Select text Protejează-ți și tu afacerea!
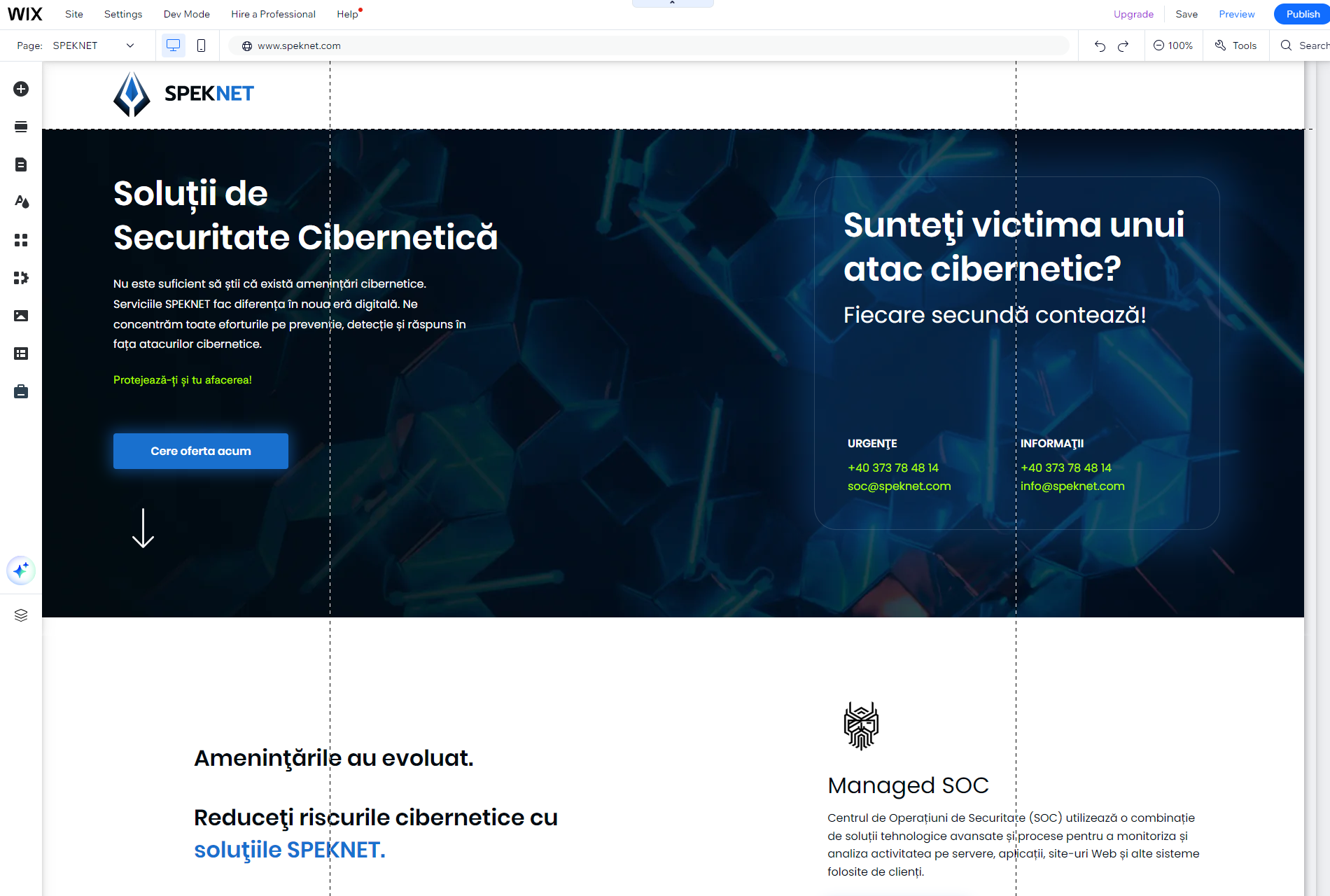The width and height of the screenshot is (1330, 896). [183, 380]
